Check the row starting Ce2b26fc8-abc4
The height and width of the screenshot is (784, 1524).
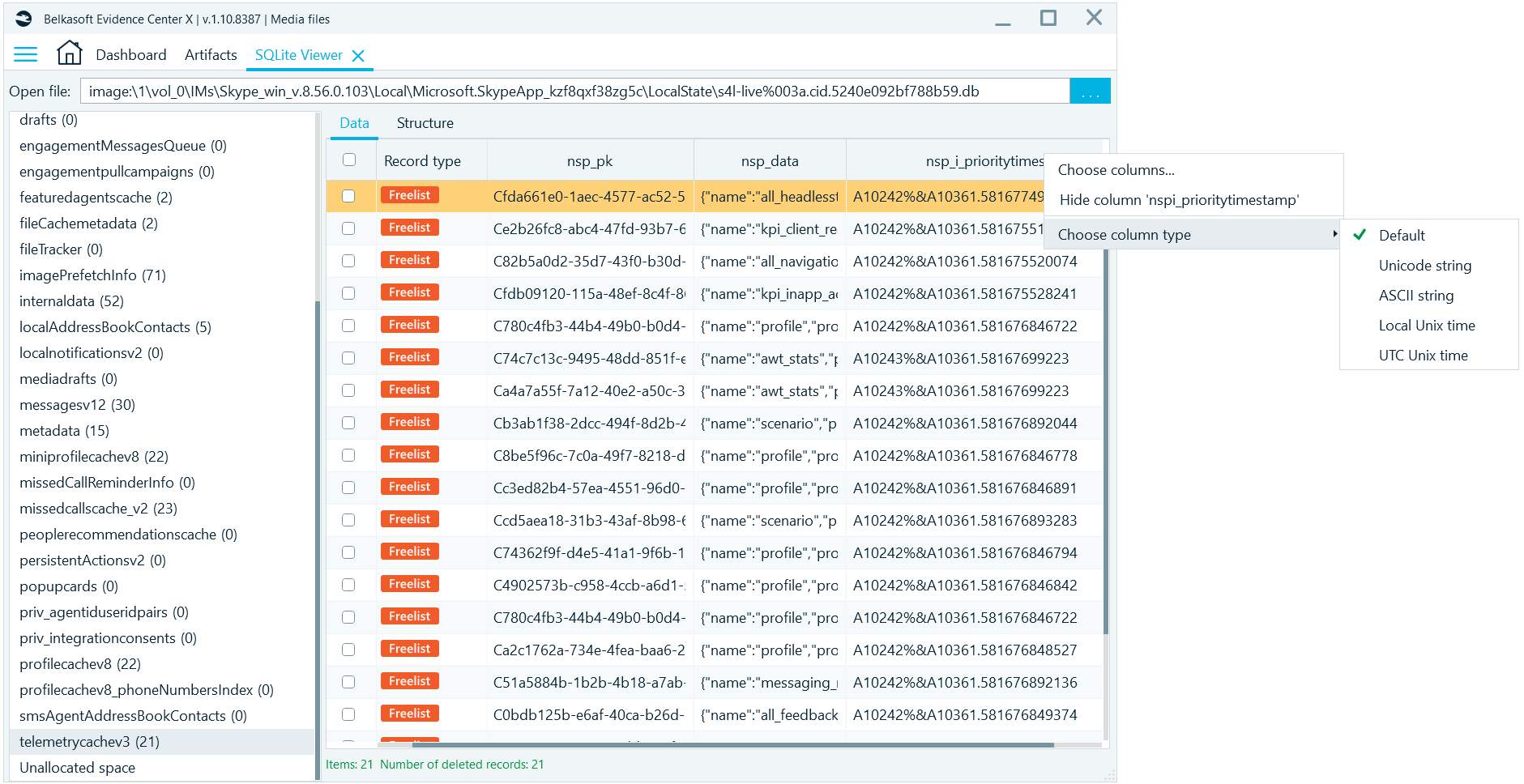click(348, 228)
